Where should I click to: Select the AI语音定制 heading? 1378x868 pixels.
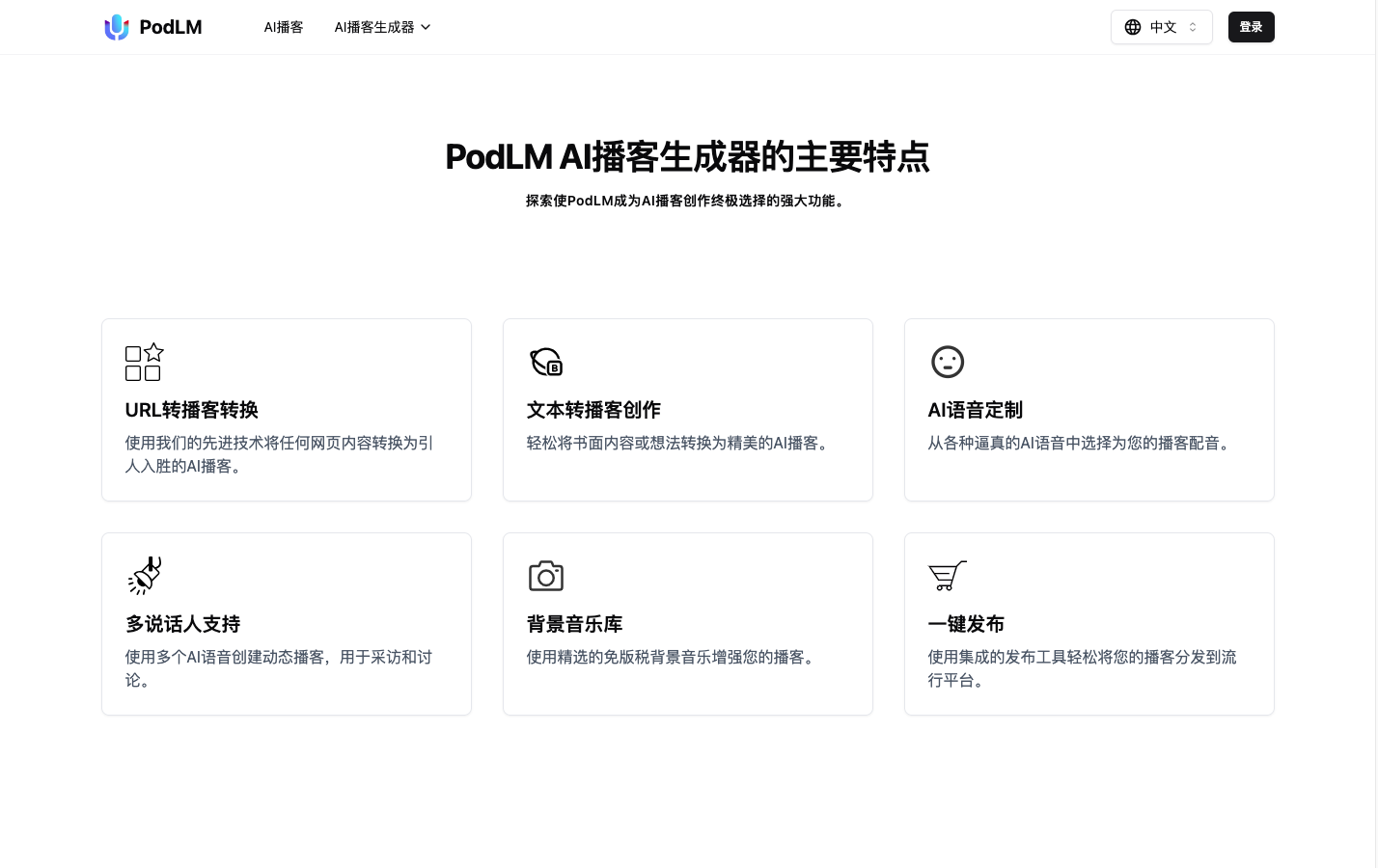976,410
